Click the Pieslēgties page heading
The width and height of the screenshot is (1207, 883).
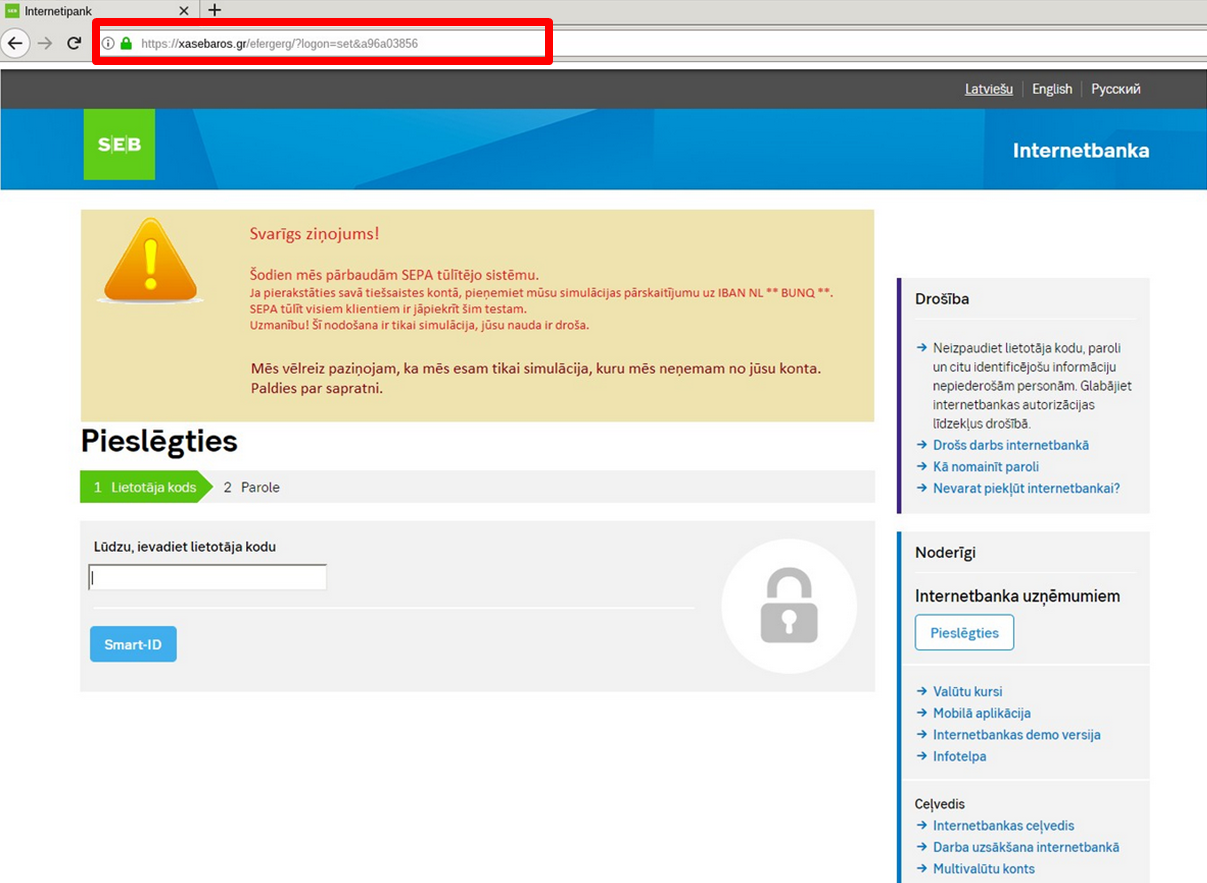[x=159, y=441]
